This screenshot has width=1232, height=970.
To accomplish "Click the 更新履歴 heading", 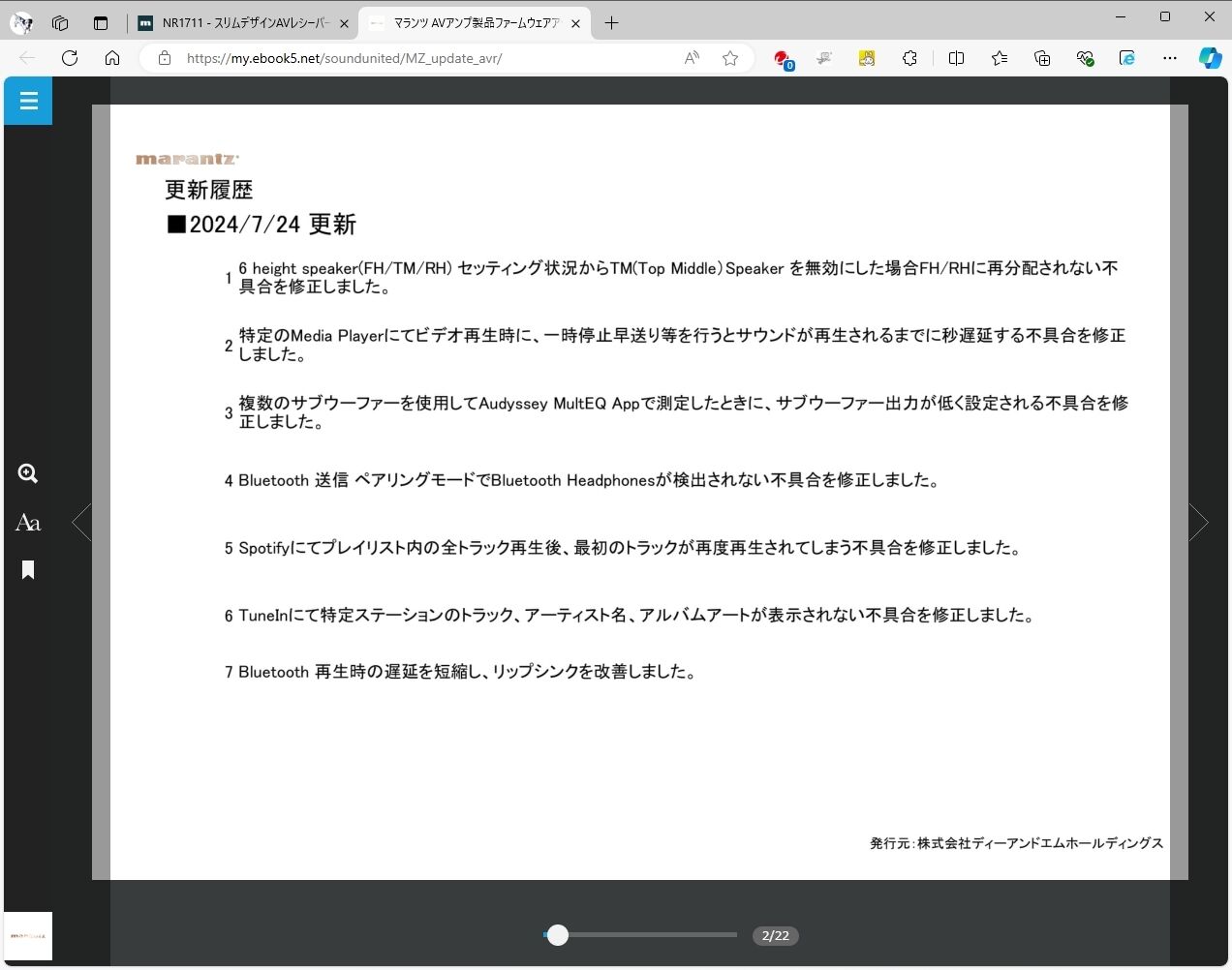I will click(208, 190).
